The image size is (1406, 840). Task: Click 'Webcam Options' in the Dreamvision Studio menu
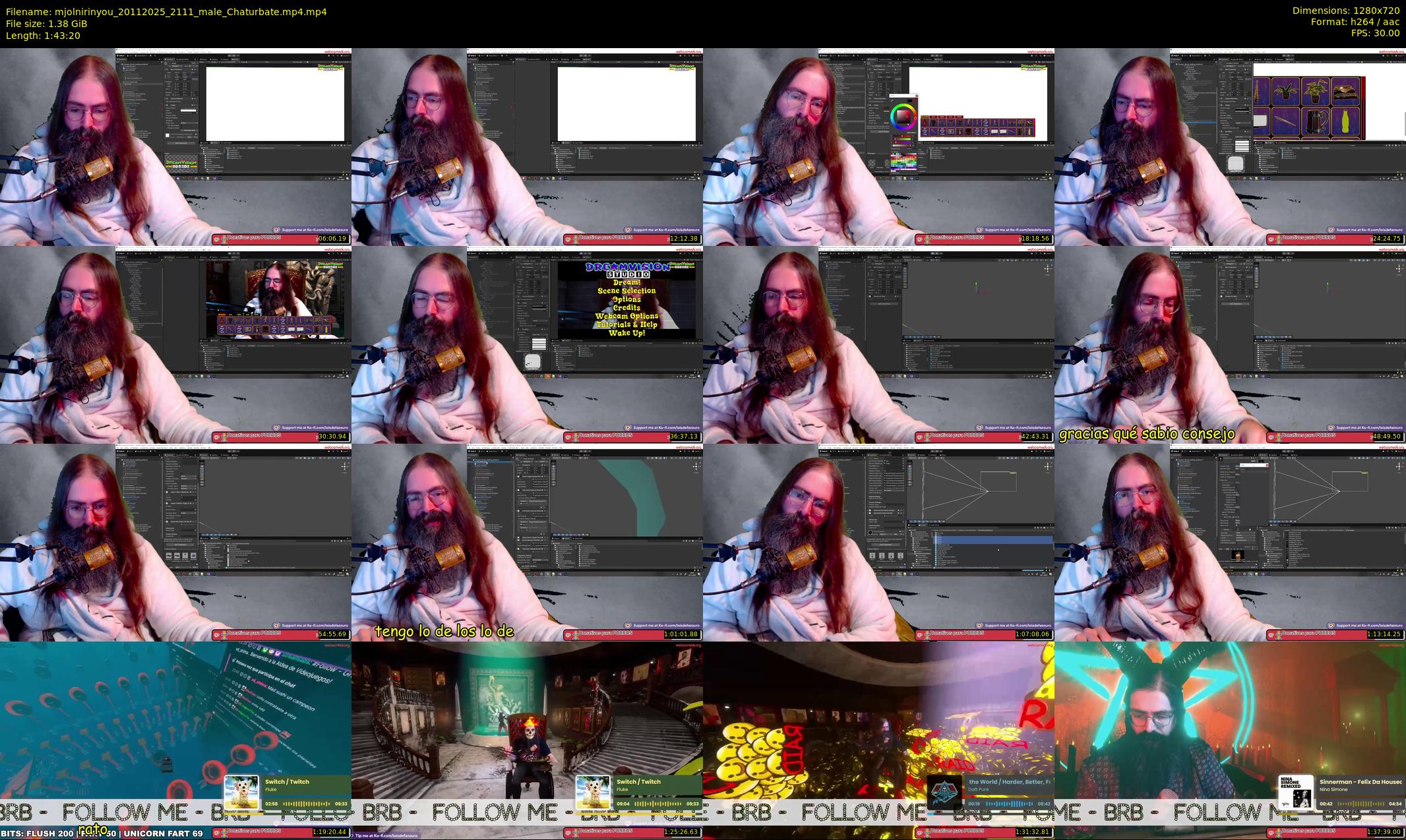pyautogui.click(x=627, y=316)
